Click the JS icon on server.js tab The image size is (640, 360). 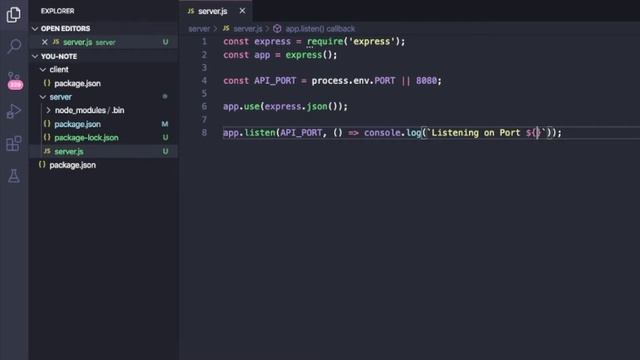tap(191, 11)
